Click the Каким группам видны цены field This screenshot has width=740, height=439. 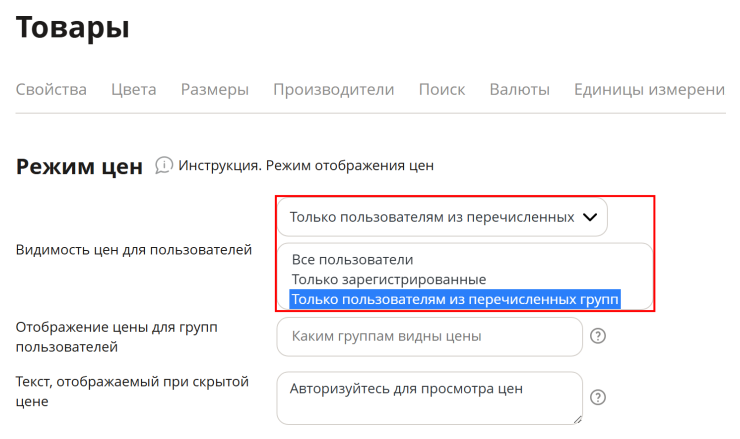[x=429, y=337]
